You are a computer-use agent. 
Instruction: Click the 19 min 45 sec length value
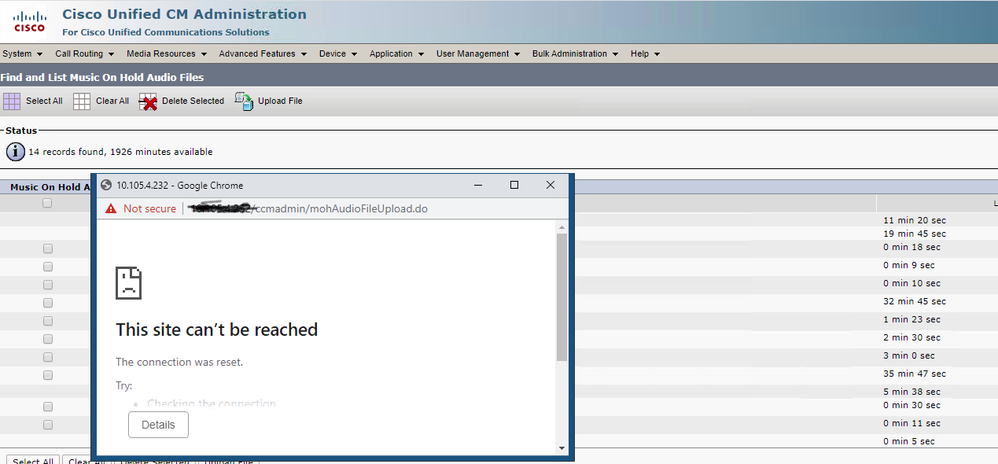[915, 234]
